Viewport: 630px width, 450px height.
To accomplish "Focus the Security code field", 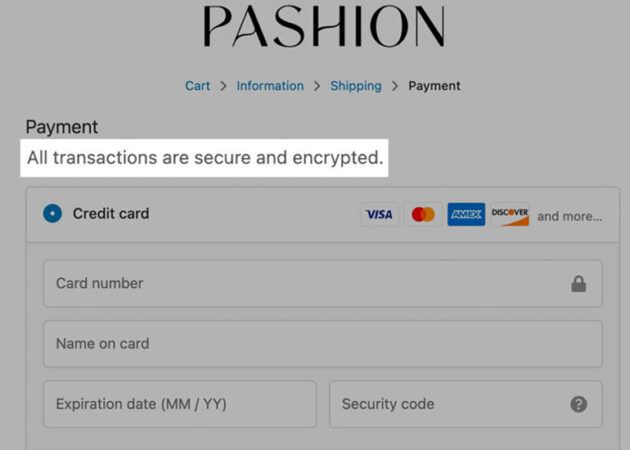I will 466,404.
